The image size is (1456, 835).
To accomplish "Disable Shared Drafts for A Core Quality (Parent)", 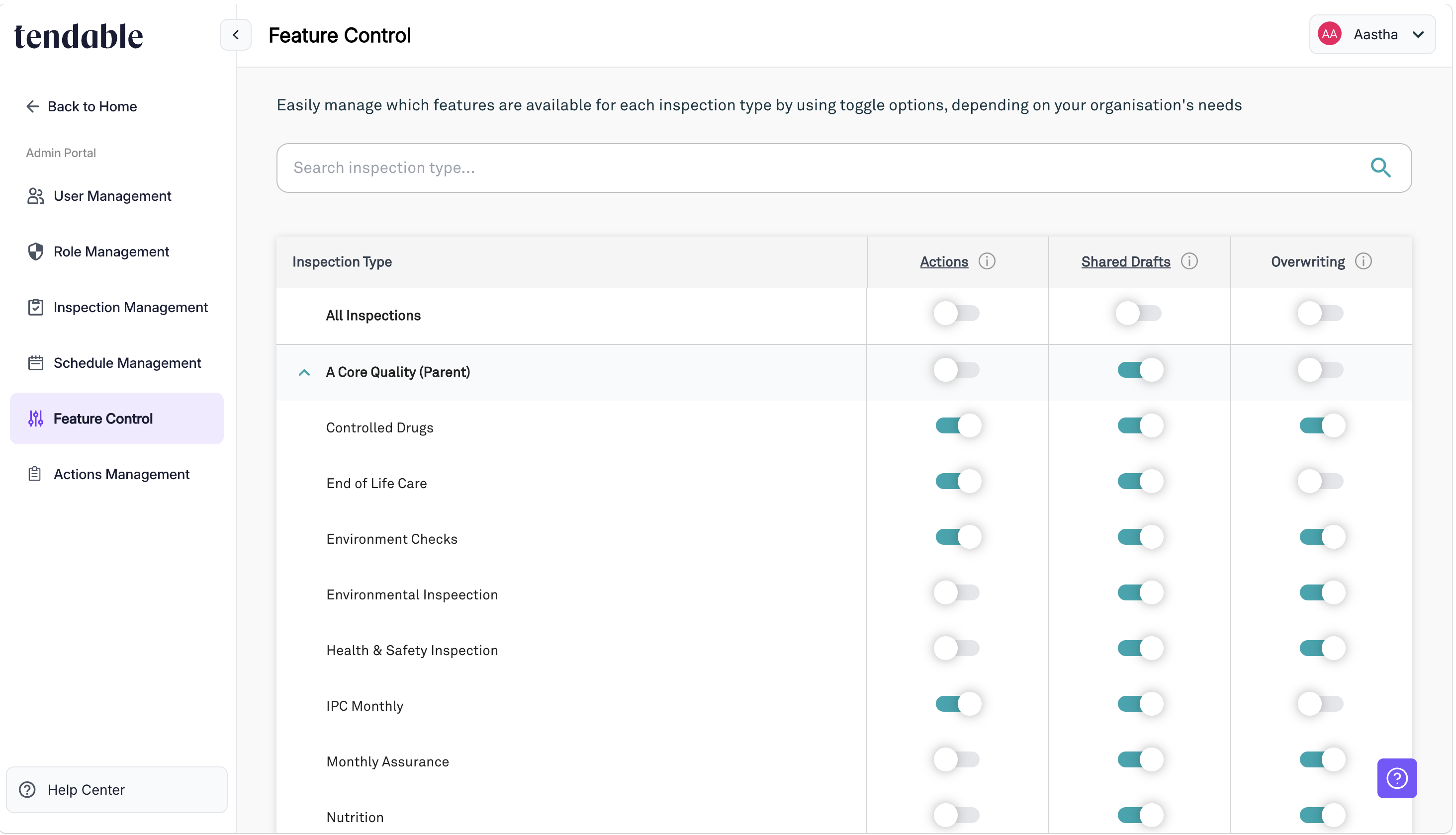I will click(x=1140, y=370).
